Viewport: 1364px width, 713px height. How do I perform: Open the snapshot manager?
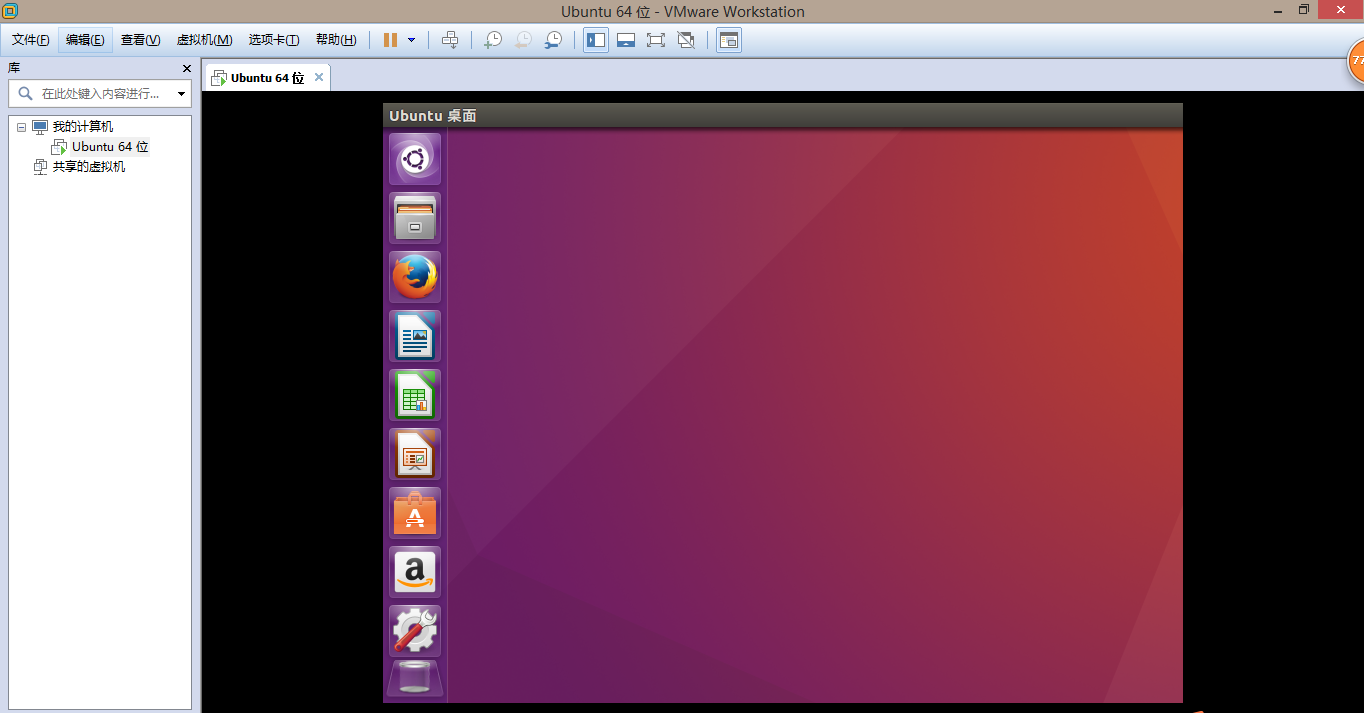(553, 40)
